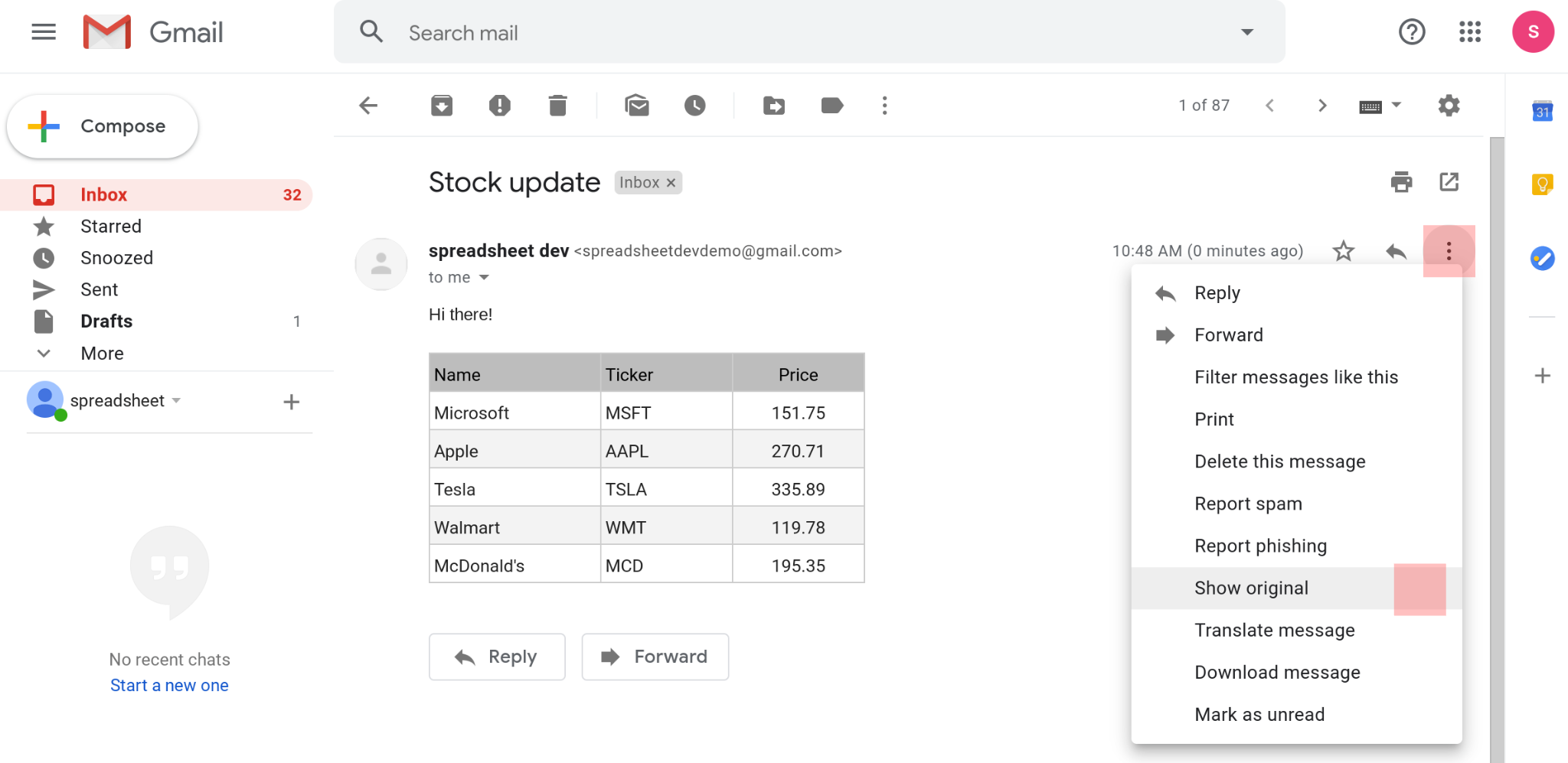Choose Report phishing
The image size is (1568, 763).
click(1296, 546)
